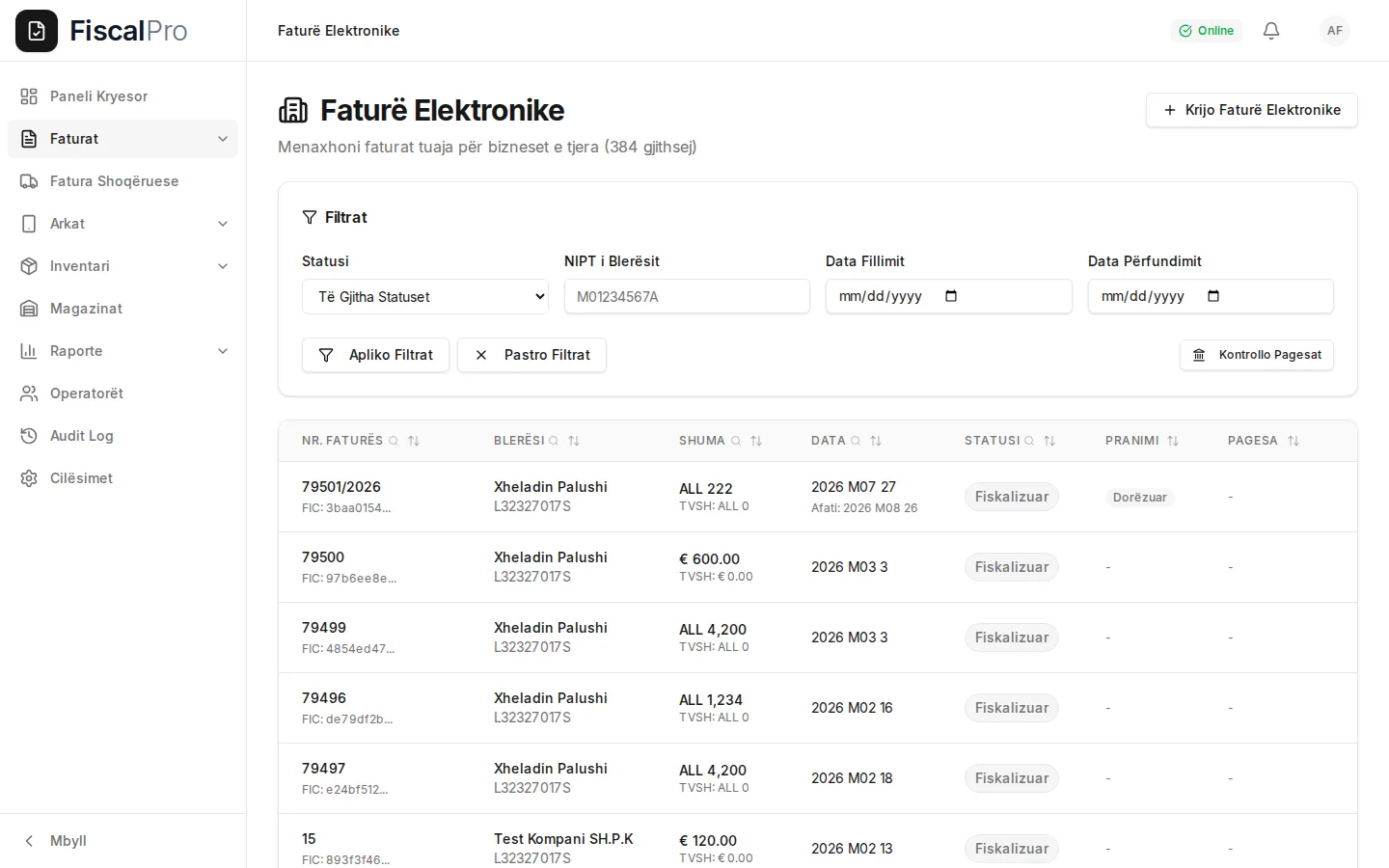
Task: Click buyer Test Kompani SH.P.K
Action: click(x=563, y=839)
